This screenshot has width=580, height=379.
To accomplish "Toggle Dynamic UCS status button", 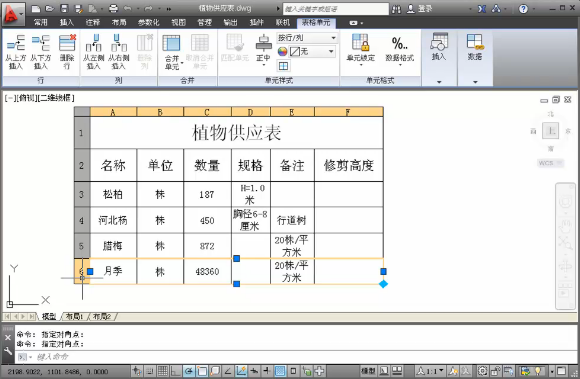I will (x=241, y=371).
